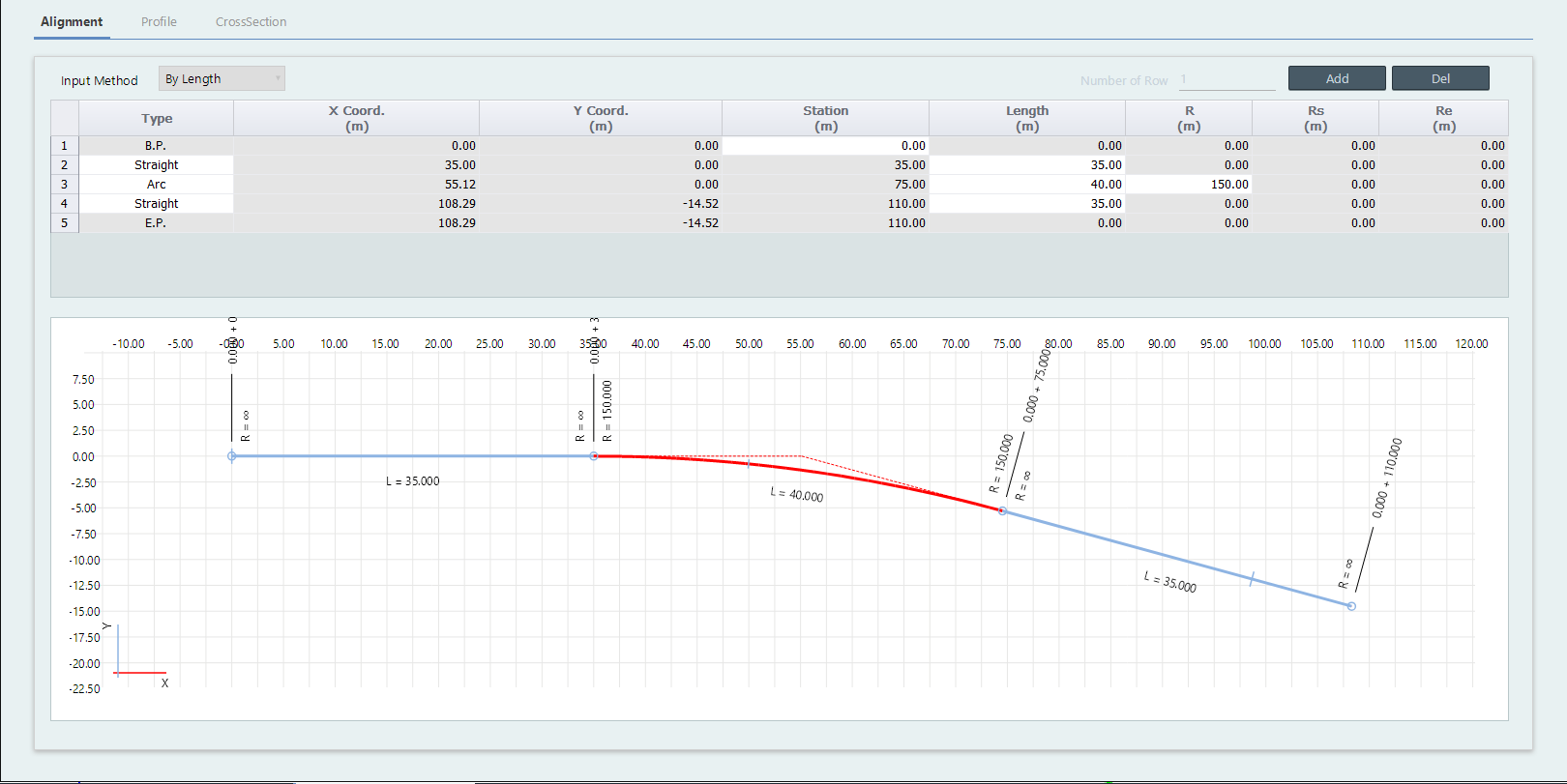This screenshot has width=1567, height=784.
Task: Select table row header 1
Action: (65, 146)
